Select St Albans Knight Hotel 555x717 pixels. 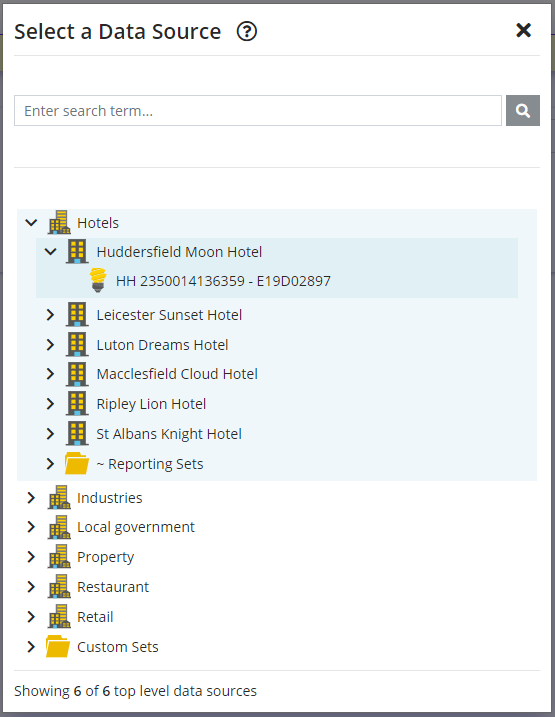pos(169,434)
